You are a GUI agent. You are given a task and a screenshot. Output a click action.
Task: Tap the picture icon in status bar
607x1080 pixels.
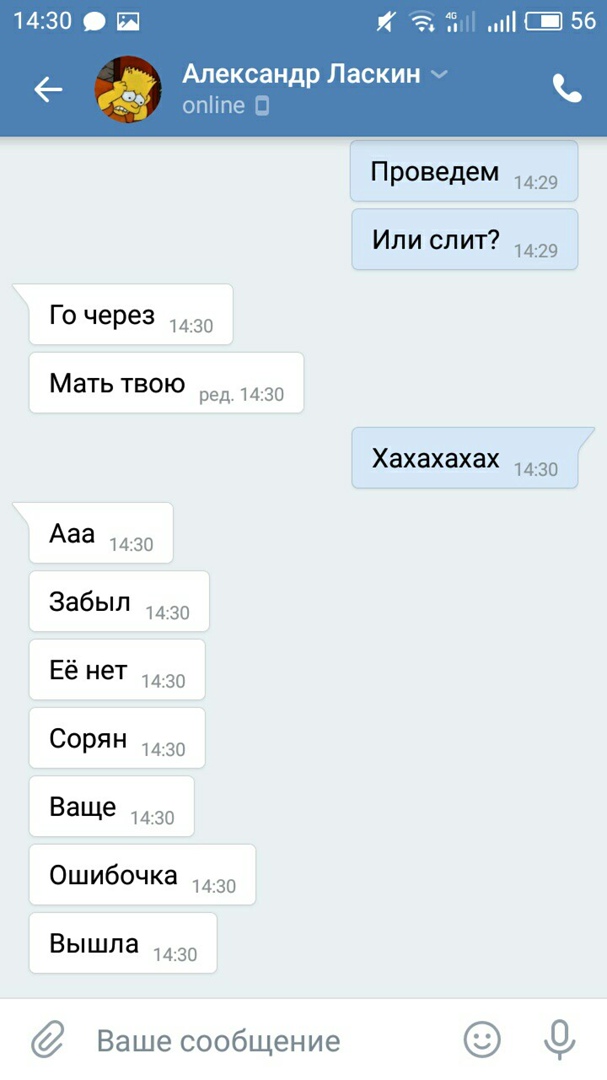[127, 22]
